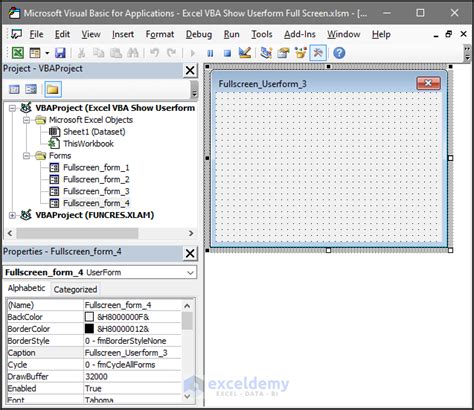This screenshot has height=410, width=474.
Task: Collapse the VBAProject (Excel VBA Show Userform) node
Action: pos(12,108)
